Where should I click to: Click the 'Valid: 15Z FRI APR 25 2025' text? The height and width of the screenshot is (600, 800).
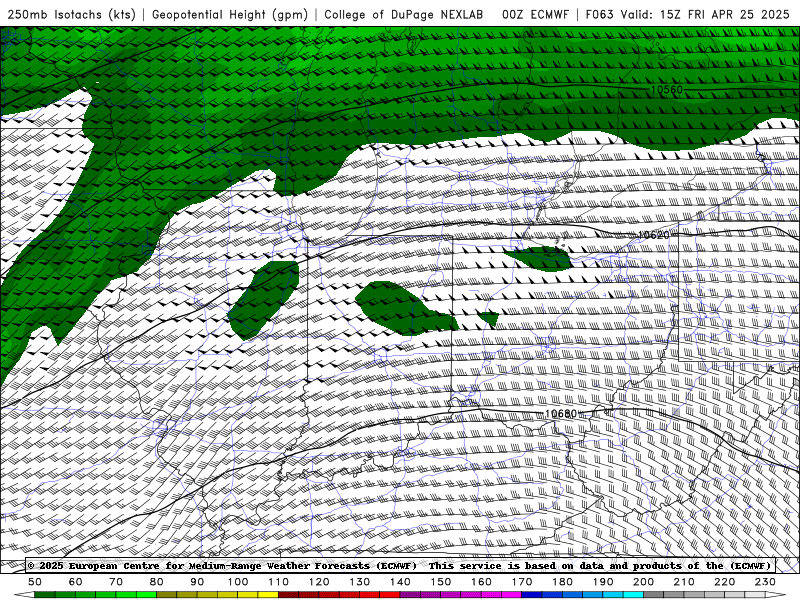705,14
